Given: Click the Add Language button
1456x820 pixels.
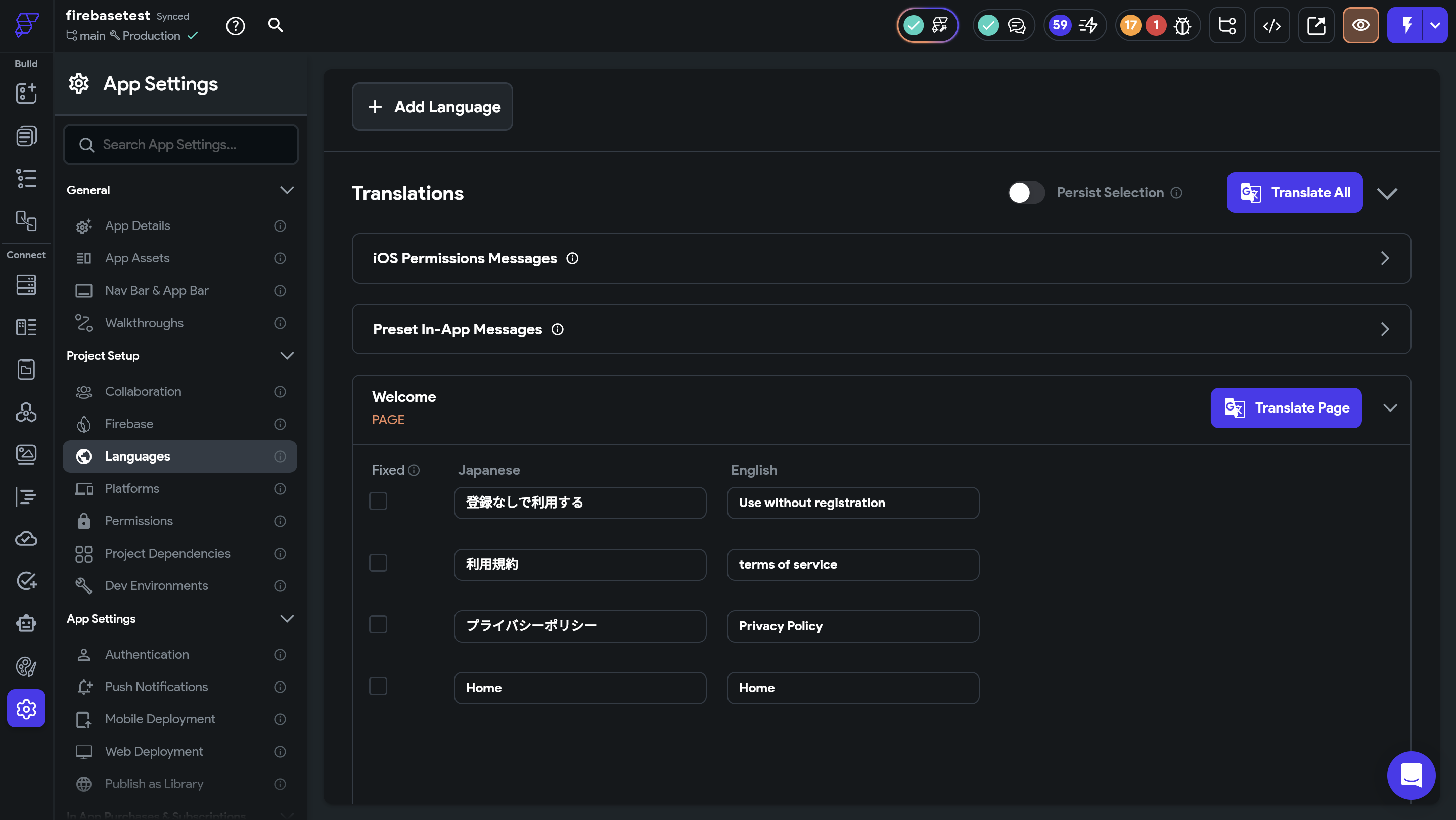Looking at the screenshot, I should [x=432, y=107].
